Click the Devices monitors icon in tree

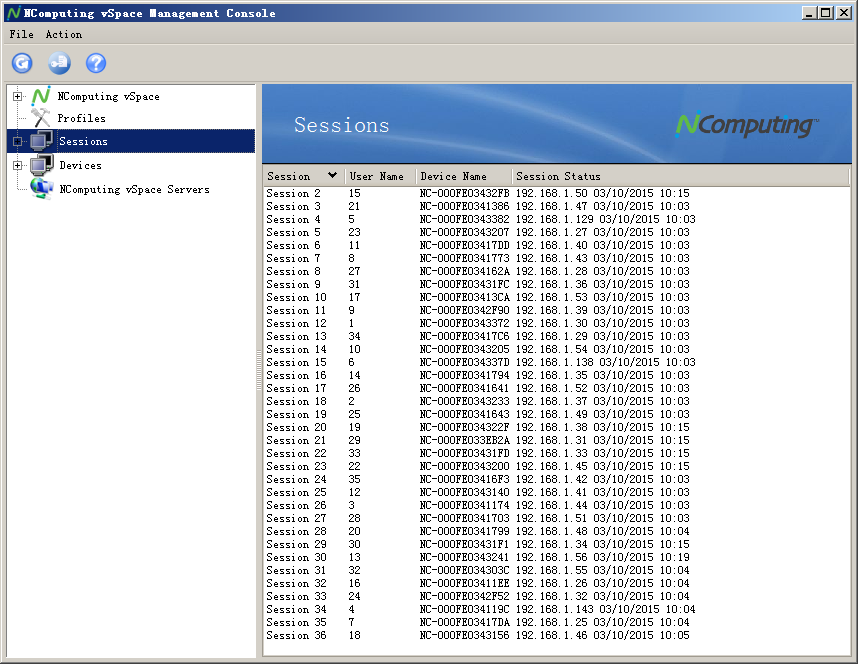[41, 165]
